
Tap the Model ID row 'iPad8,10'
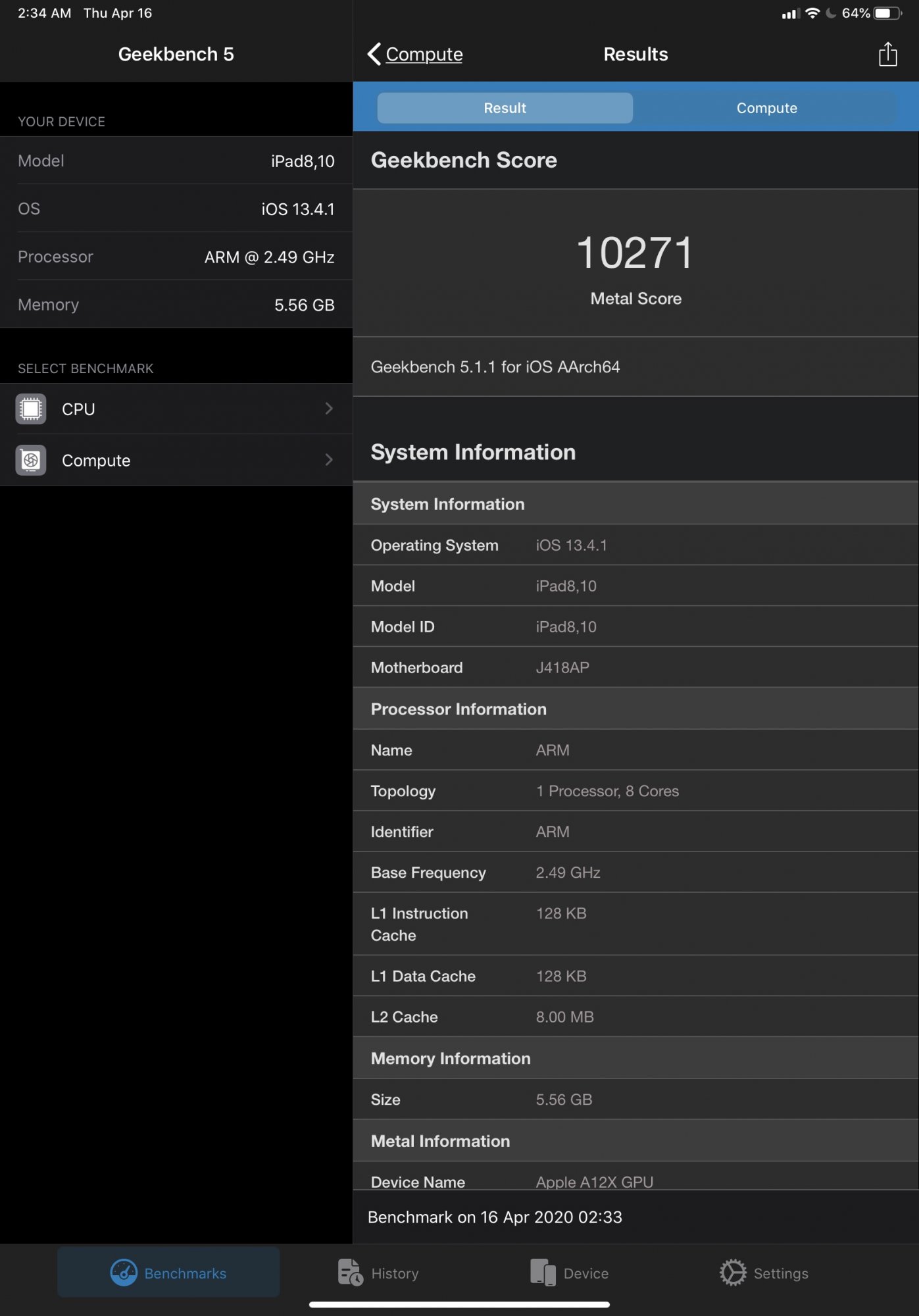[566, 627]
